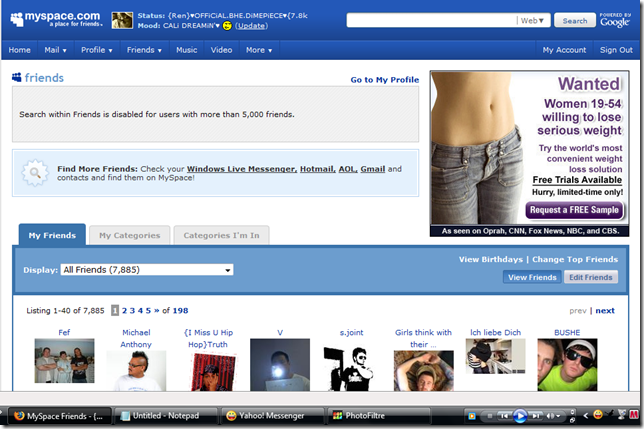Click the Windows Media Player toolbar icon
The width and height of the screenshot is (644, 429).
(x=472, y=416)
